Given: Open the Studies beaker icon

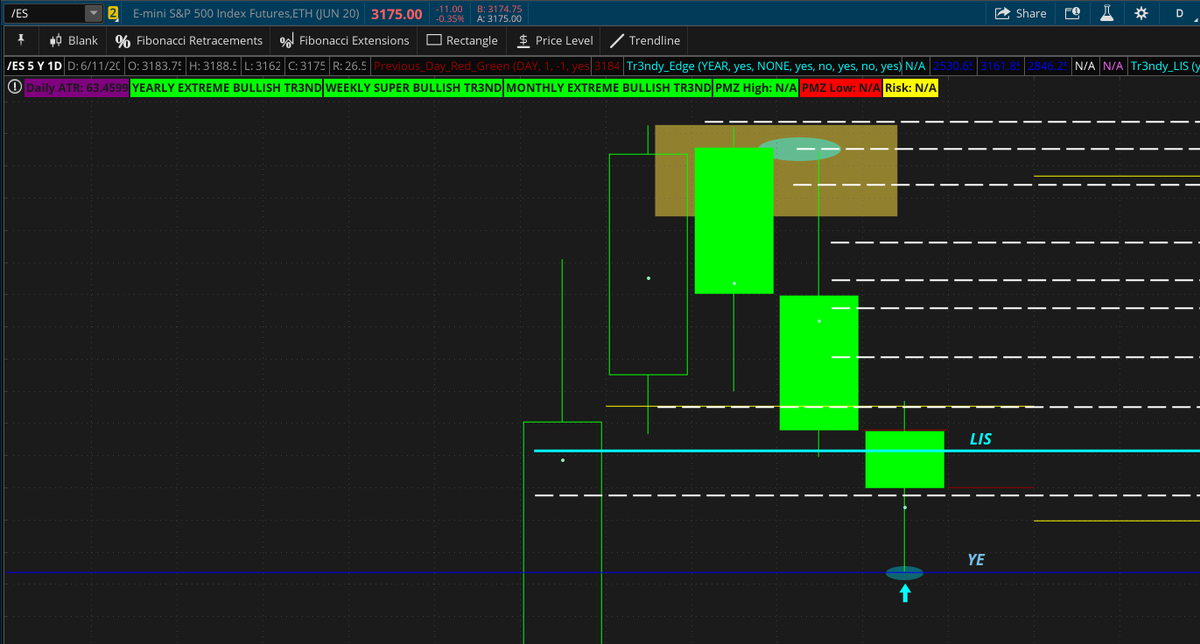Looking at the screenshot, I should (1106, 13).
